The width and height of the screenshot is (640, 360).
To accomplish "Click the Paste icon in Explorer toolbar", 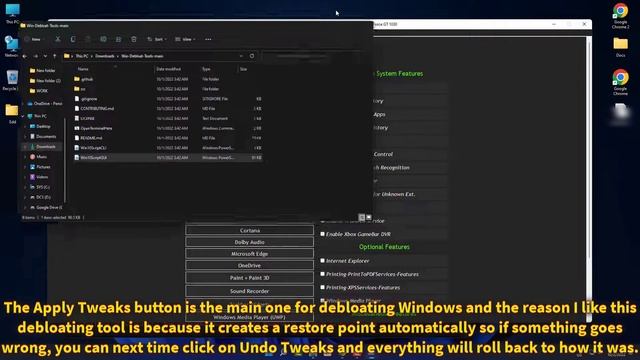I will click(x=88, y=39).
